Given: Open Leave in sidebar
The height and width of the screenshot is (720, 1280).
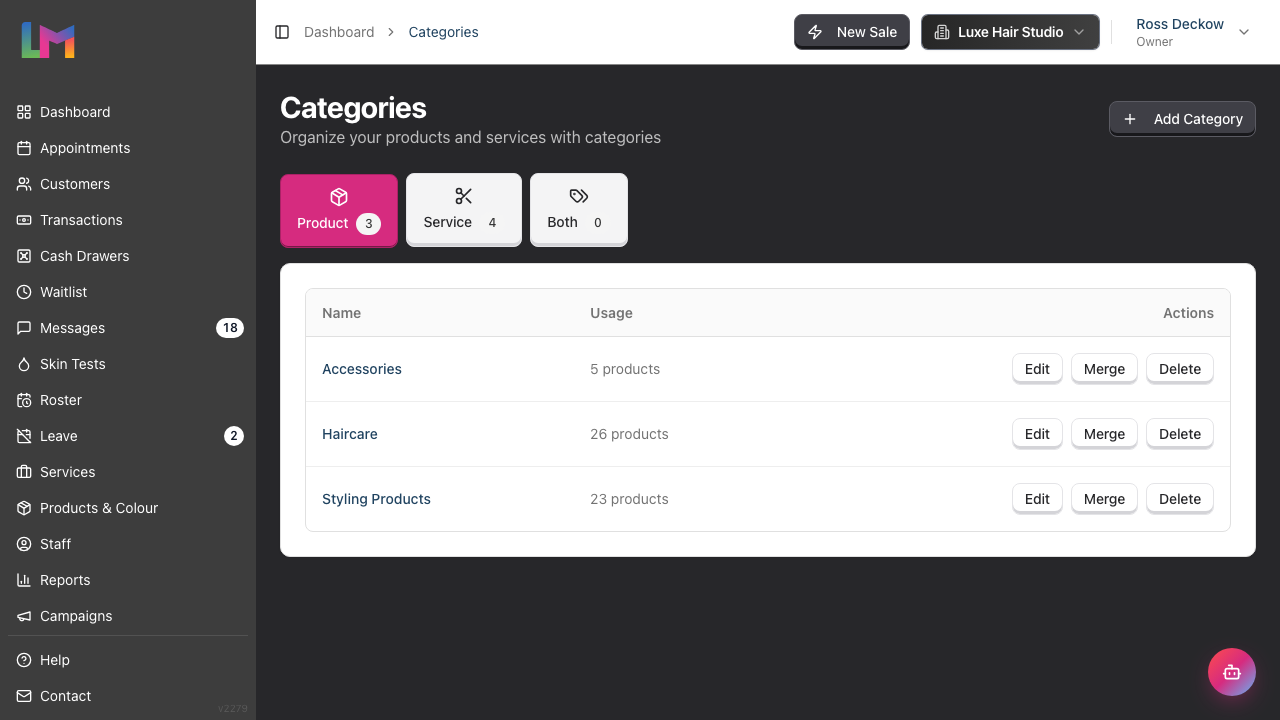Looking at the screenshot, I should (128, 436).
